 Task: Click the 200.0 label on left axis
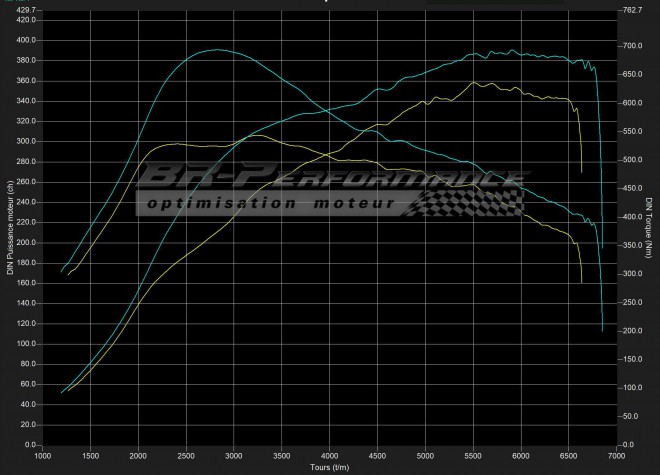tap(25, 242)
